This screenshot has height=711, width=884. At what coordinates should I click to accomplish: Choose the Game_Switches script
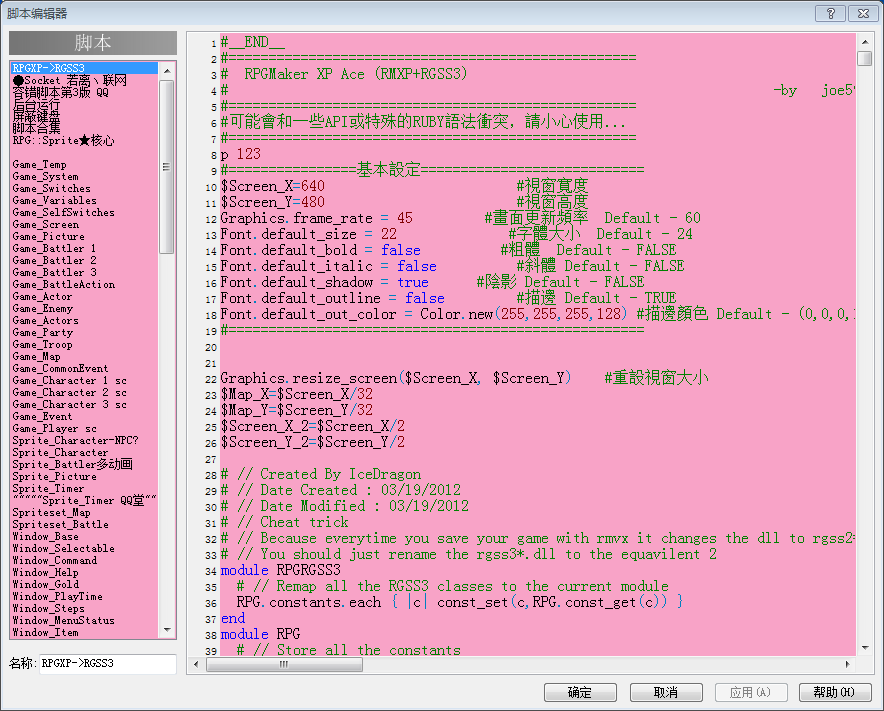[x=85, y=188]
